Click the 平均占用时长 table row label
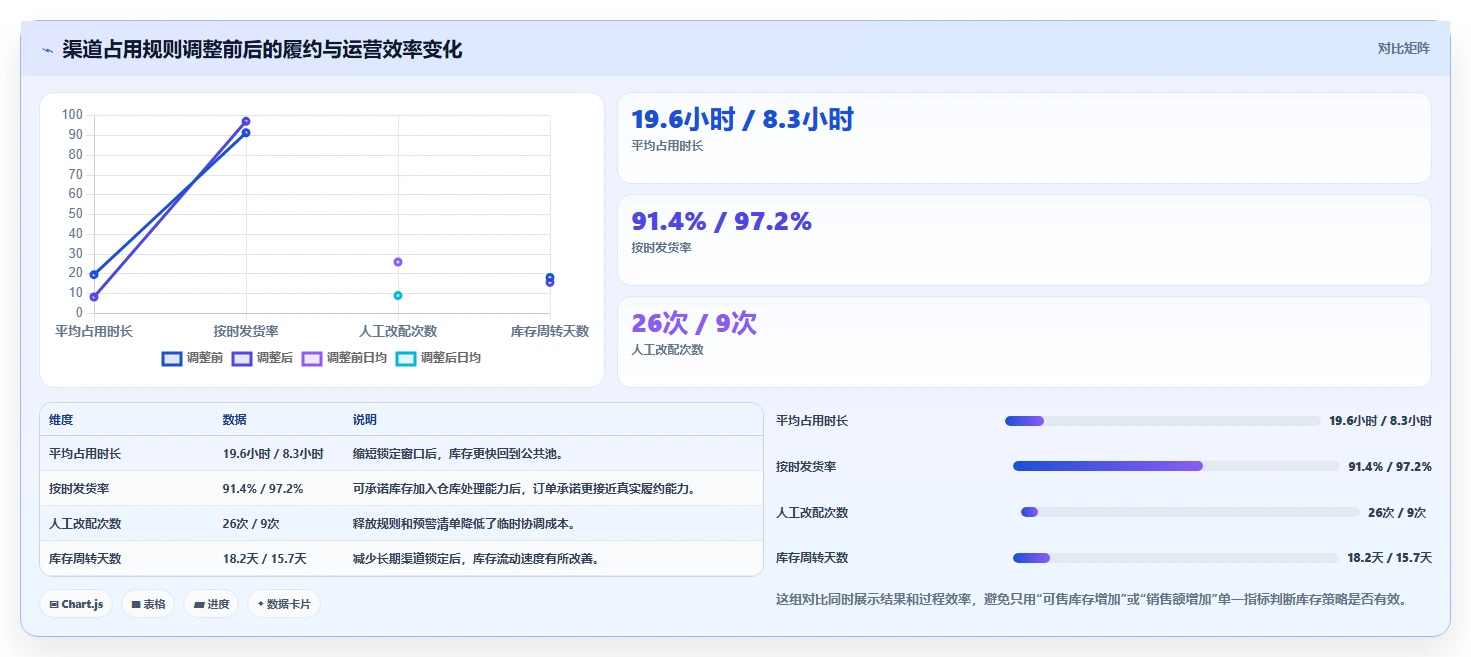The width and height of the screenshot is (1471, 657). coord(85,454)
